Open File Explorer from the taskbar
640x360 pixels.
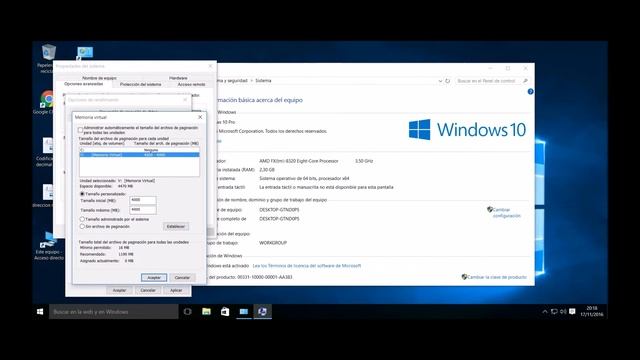[206, 311]
